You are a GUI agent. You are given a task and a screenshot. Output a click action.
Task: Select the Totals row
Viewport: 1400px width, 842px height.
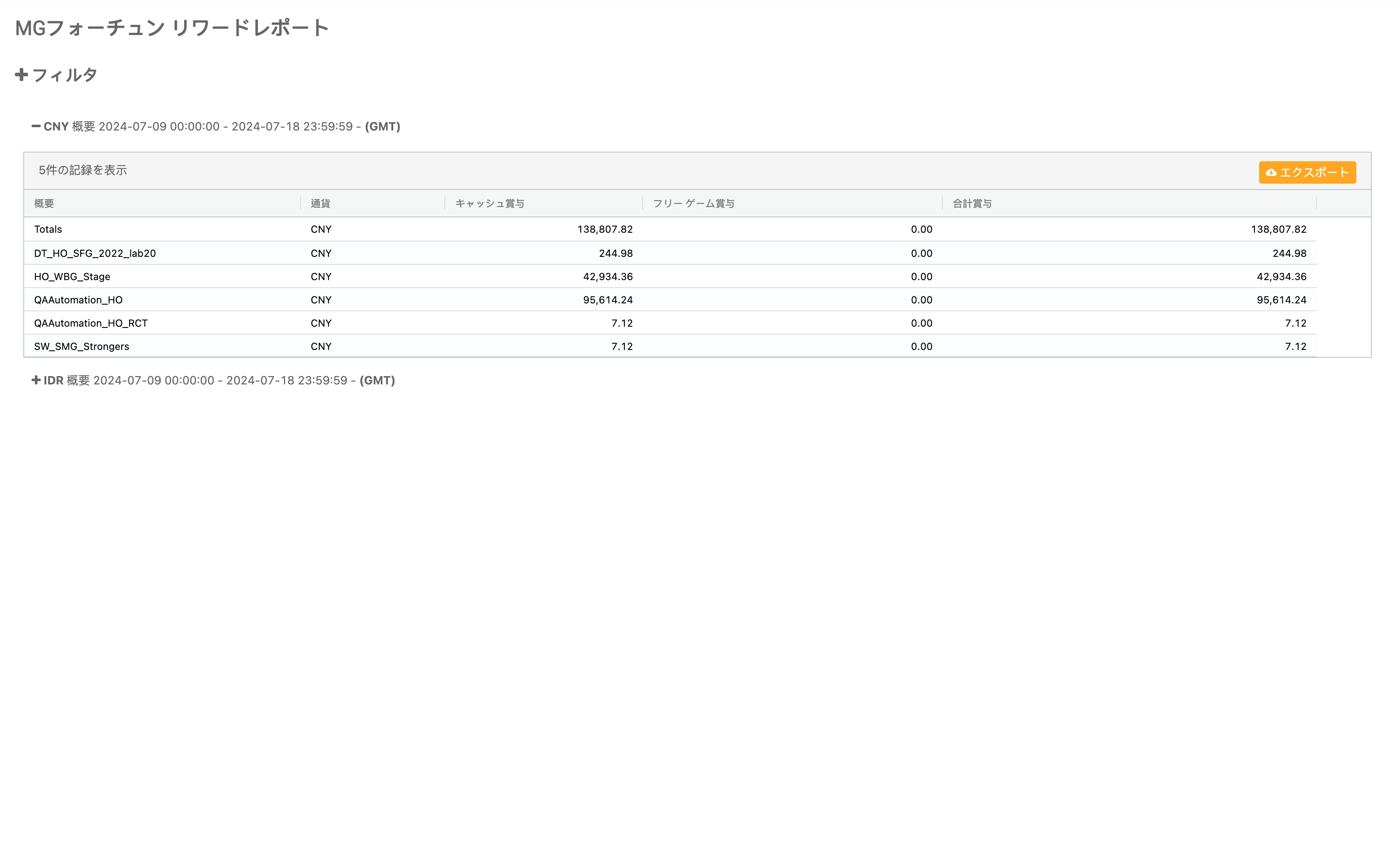[x=48, y=229]
